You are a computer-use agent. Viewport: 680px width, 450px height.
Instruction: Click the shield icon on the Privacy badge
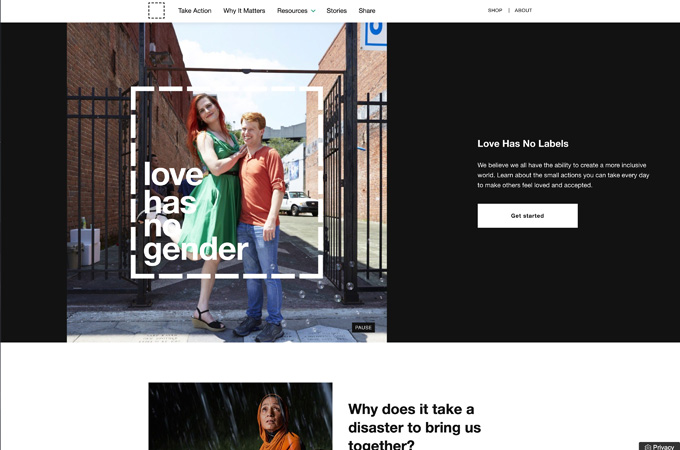coord(647,447)
